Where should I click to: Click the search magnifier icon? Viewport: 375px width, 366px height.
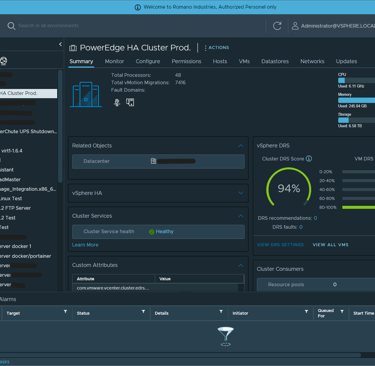pyautogui.click(x=11, y=26)
